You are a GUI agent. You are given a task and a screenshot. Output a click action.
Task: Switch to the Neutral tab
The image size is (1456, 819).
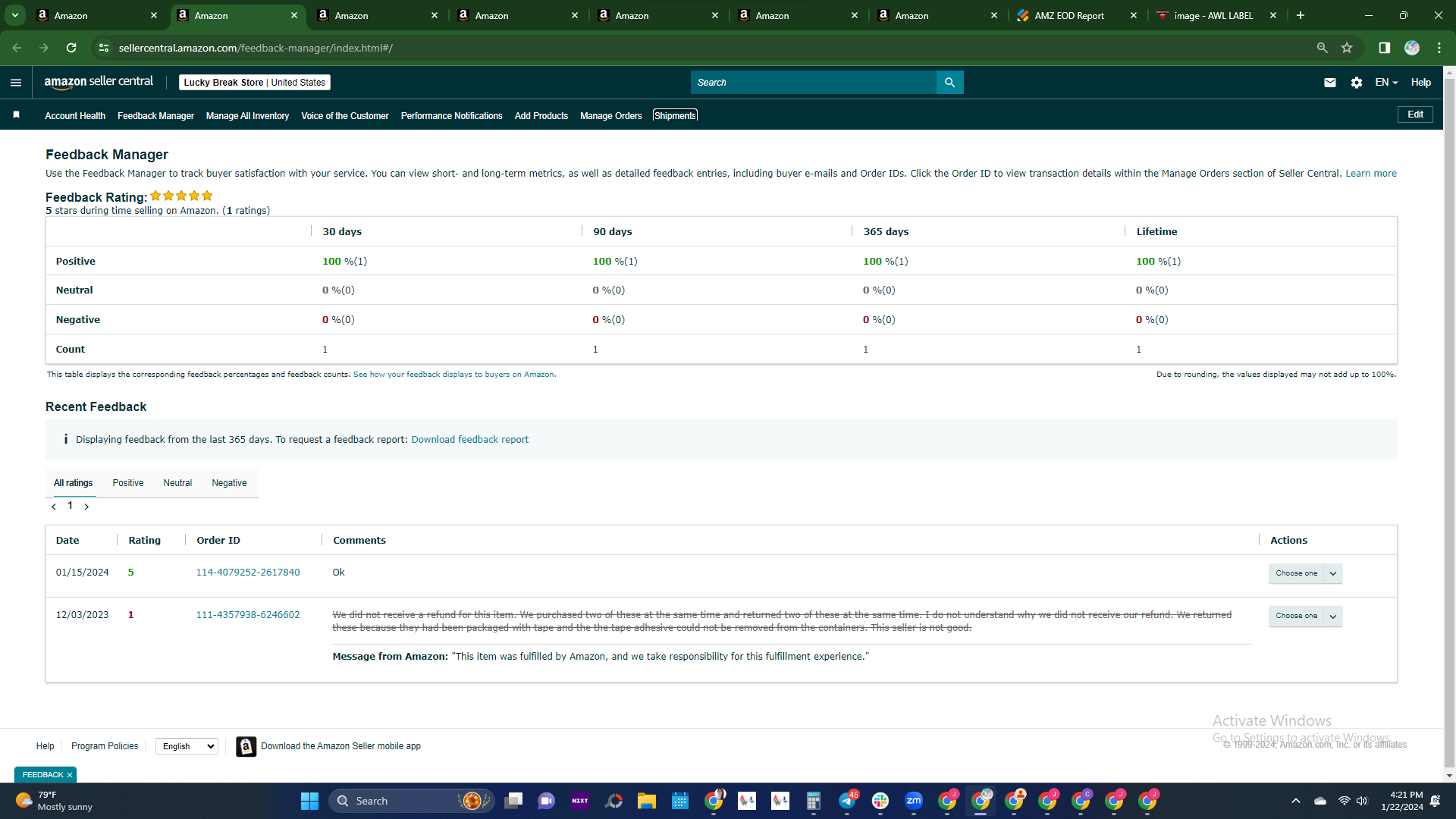(177, 483)
